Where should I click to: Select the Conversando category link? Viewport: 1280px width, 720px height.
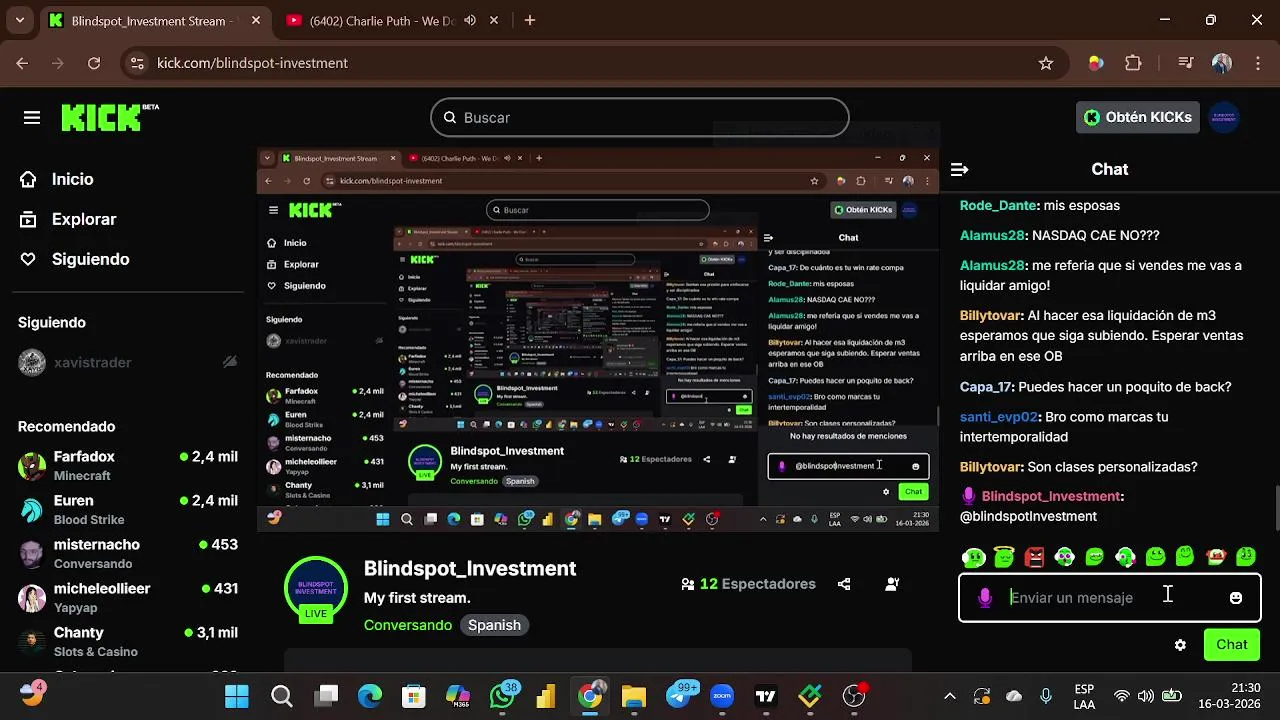pos(408,625)
